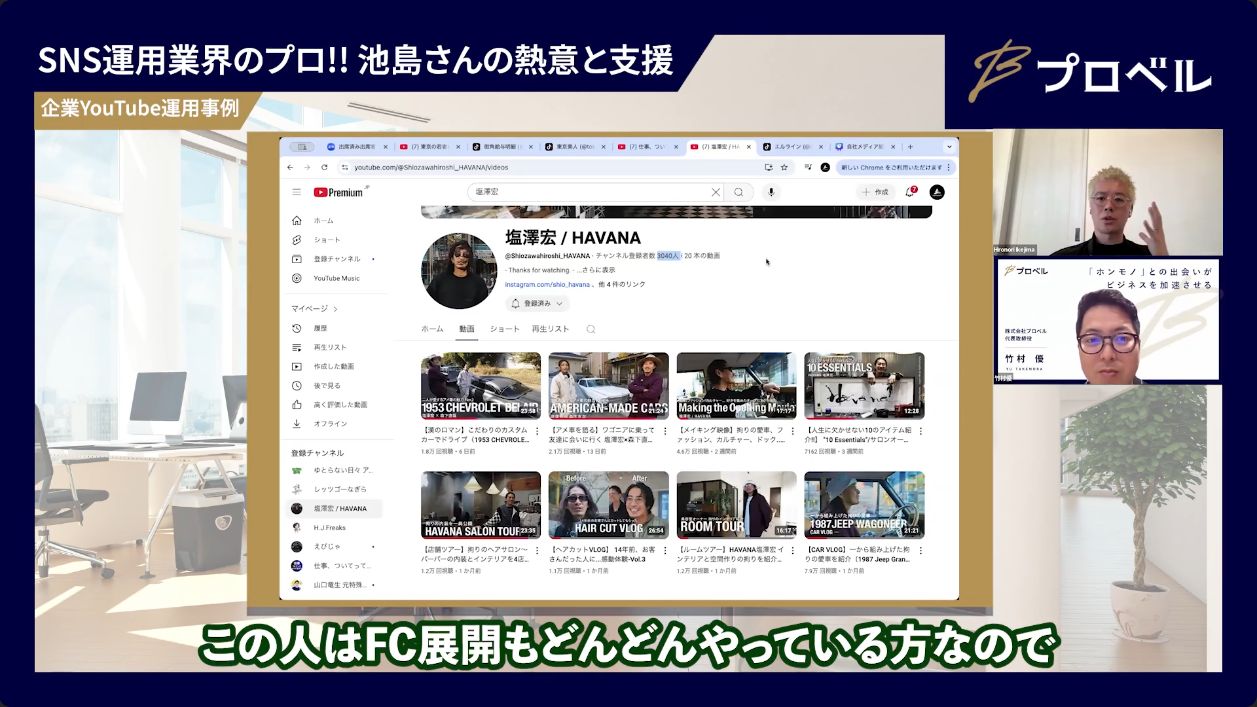Open 作成した動画 in the sidebar

point(333,366)
